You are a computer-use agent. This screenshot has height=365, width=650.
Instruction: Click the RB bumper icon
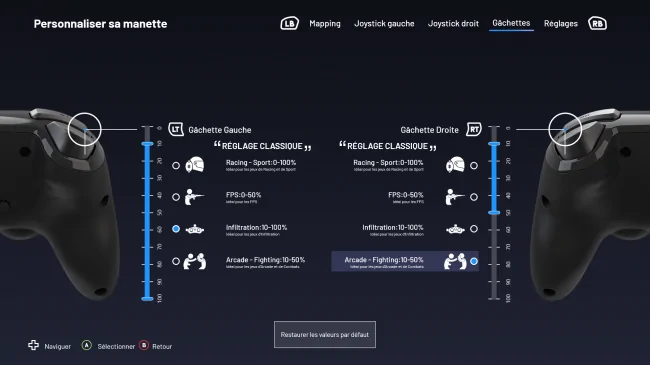[x=597, y=24]
